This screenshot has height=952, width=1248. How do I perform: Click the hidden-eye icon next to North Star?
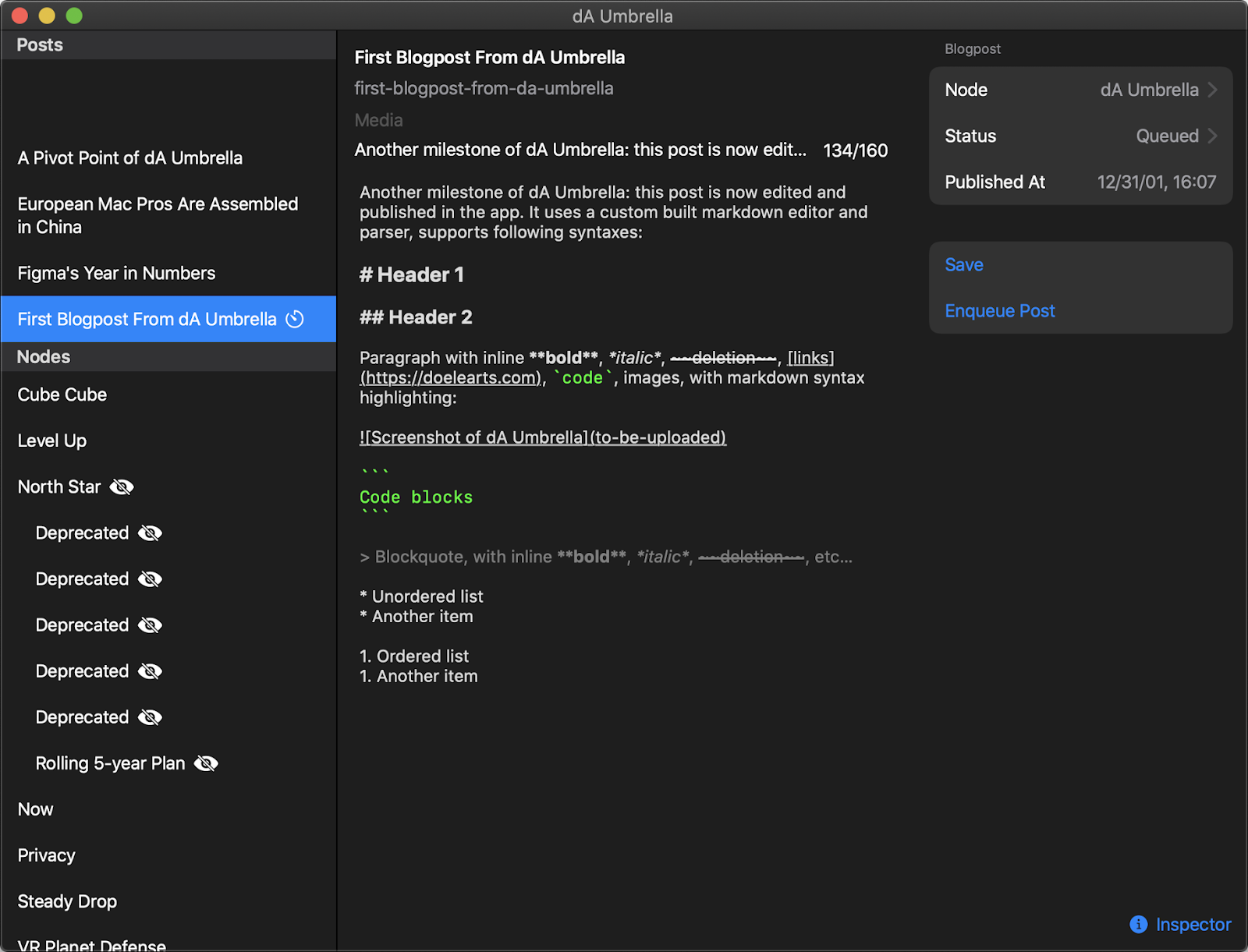coord(122,487)
